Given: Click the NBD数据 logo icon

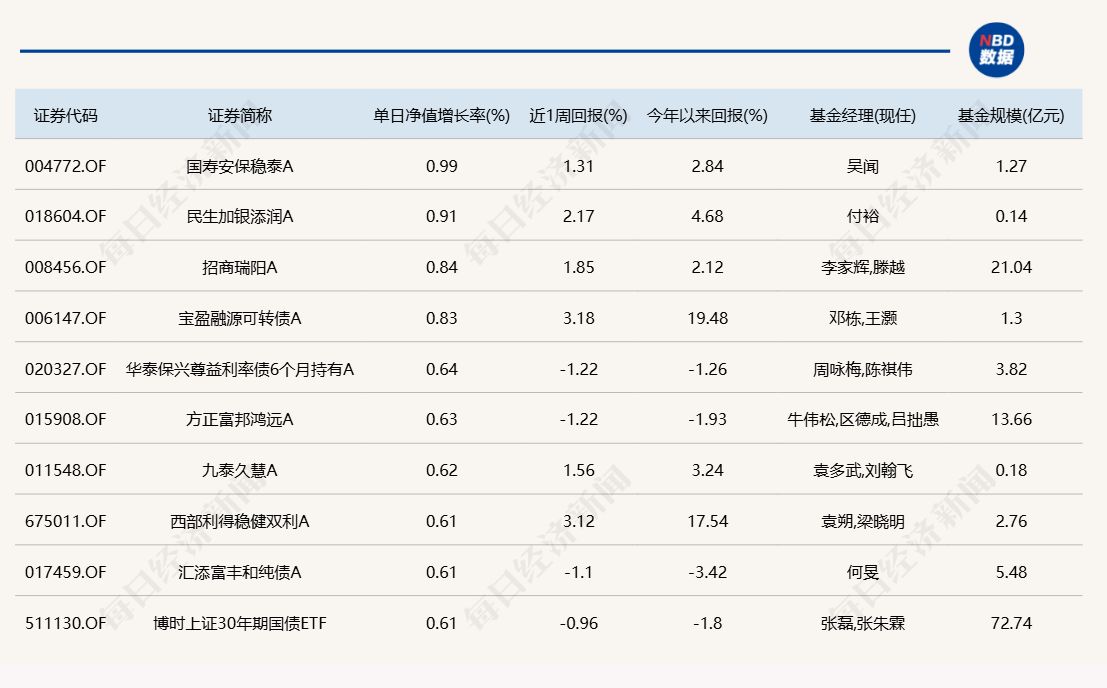Looking at the screenshot, I should (x=995, y=50).
